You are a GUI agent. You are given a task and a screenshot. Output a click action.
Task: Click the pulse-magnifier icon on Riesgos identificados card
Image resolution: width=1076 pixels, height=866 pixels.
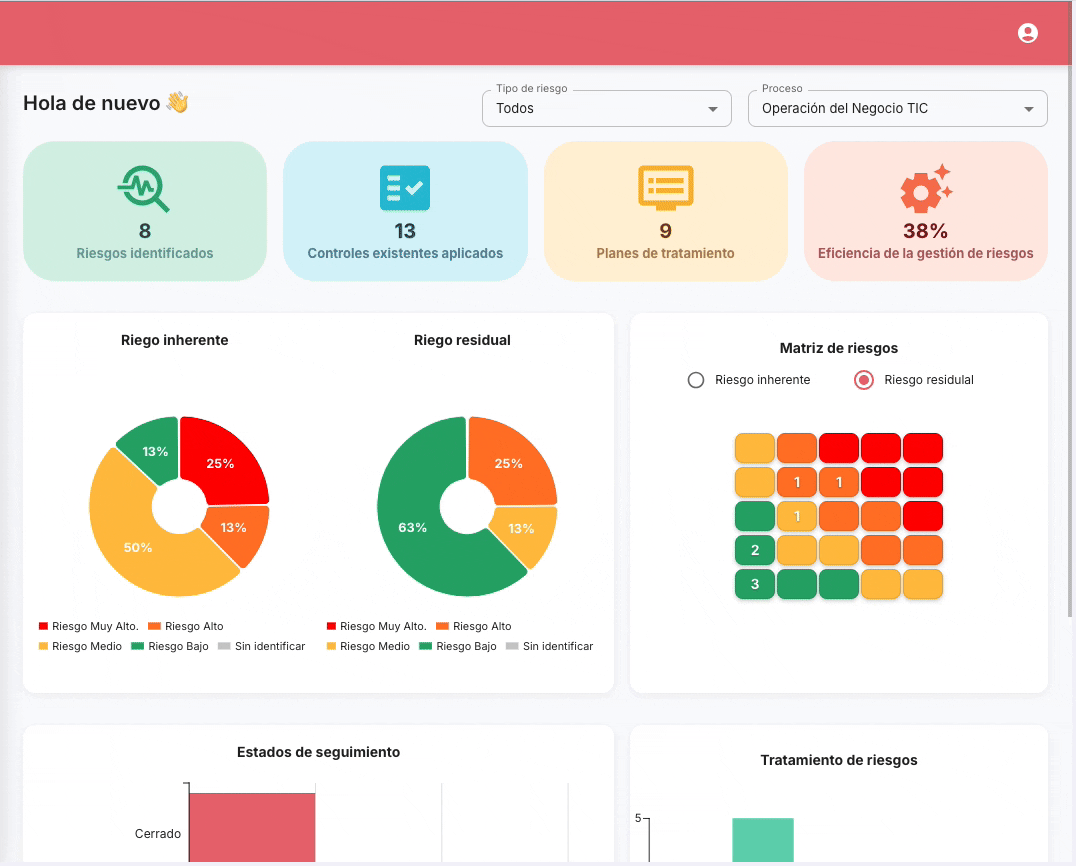[x=144, y=188]
